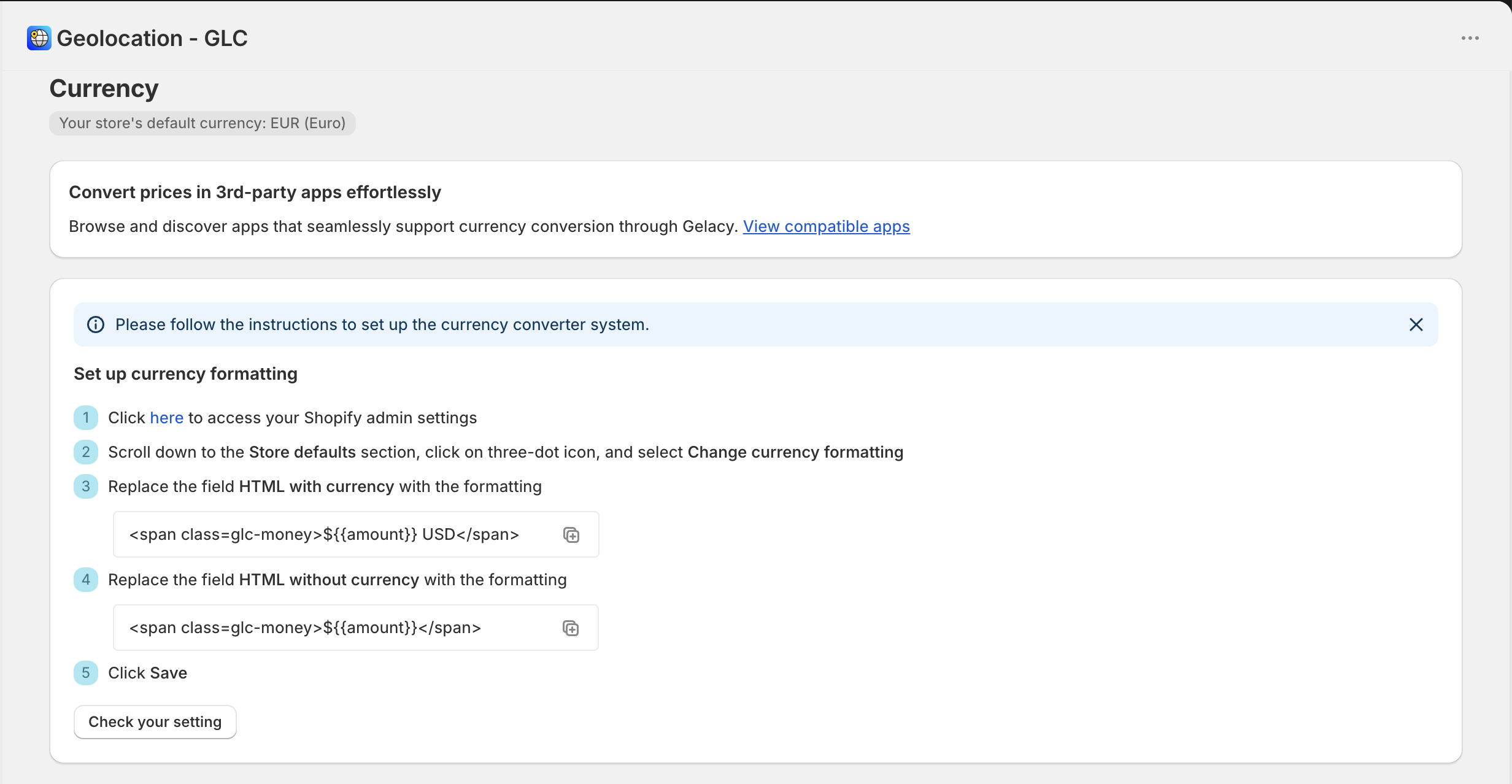Click the 'Geolocation - GLC' app title
Screen dimensions: 1512x784
[x=152, y=38]
